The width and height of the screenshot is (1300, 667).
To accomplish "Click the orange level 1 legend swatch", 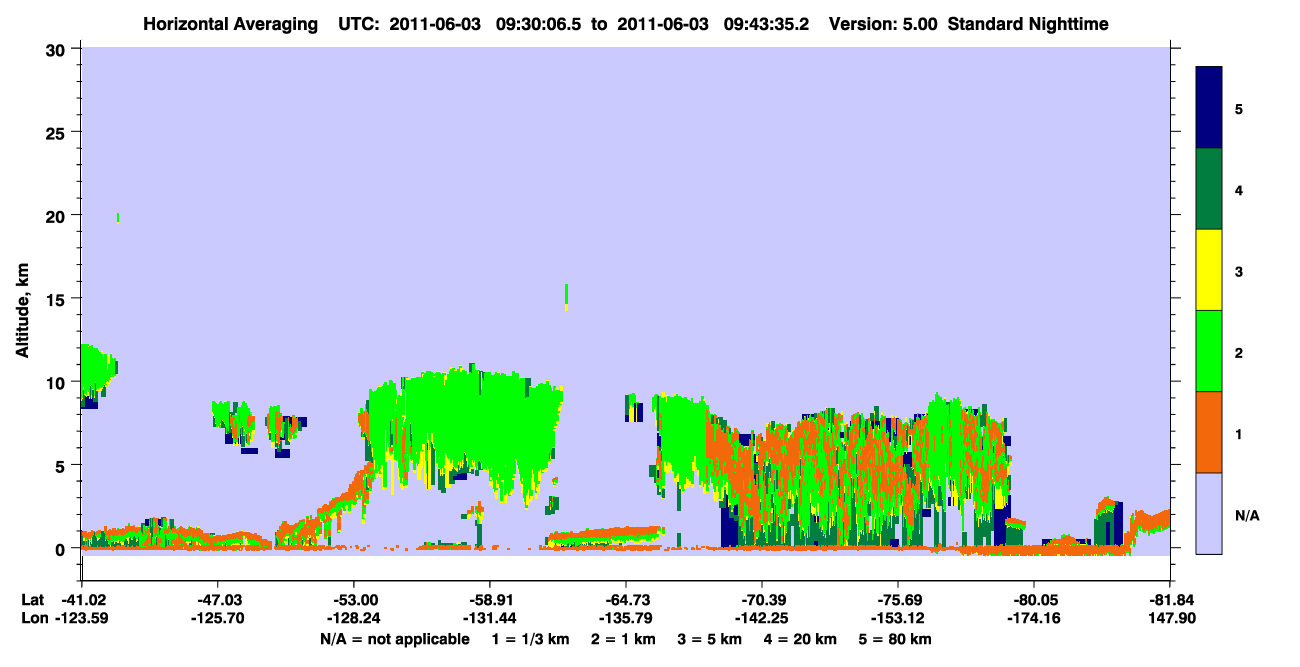I will click(1209, 432).
